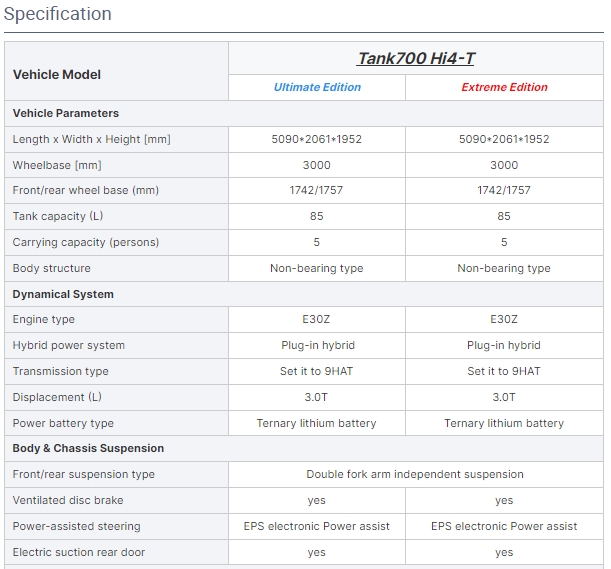Click the Vehicle Model header cell
Image resolution: width=611 pixels, height=569 pixels.
[x=57, y=74]
